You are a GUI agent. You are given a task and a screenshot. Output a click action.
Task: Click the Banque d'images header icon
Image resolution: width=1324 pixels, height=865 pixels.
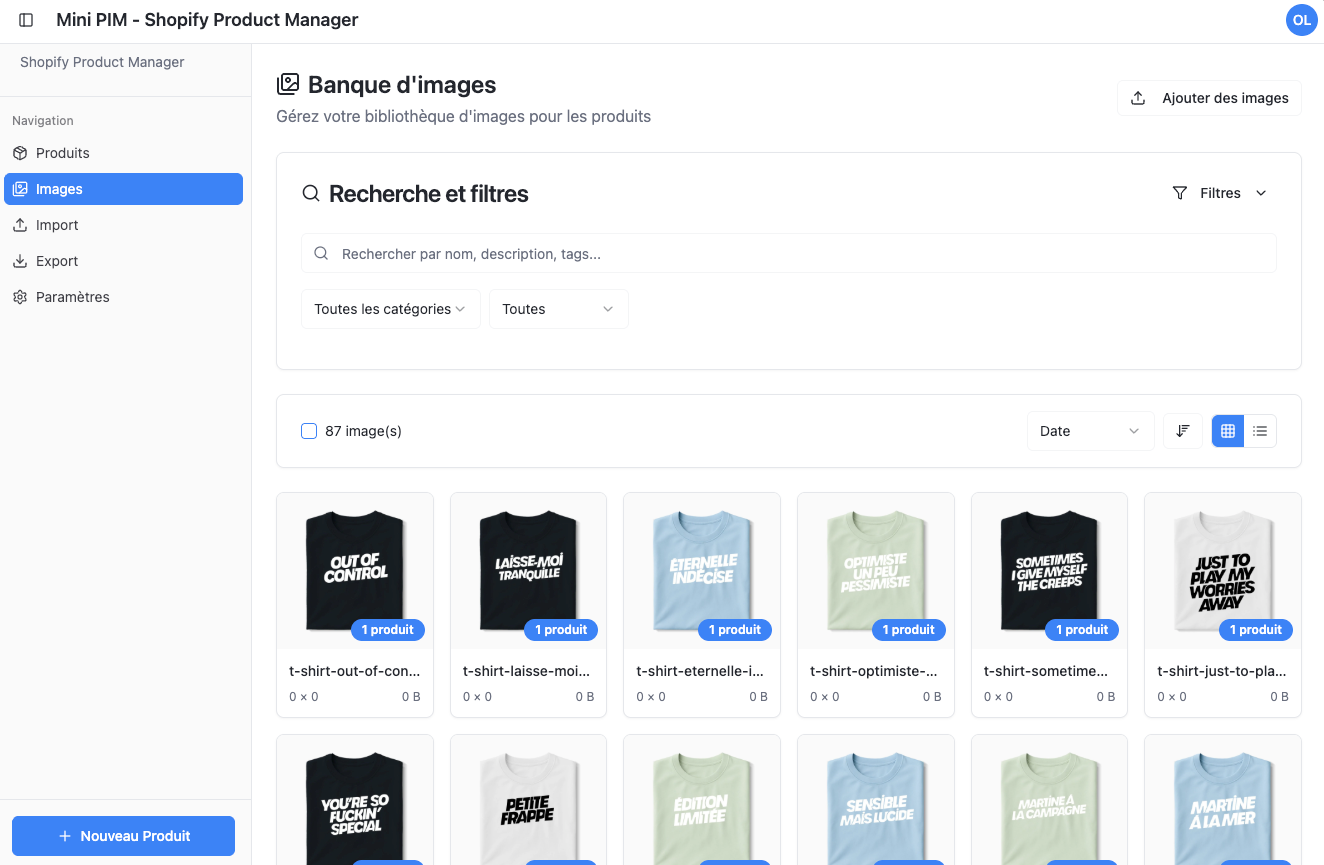[288, 85]
